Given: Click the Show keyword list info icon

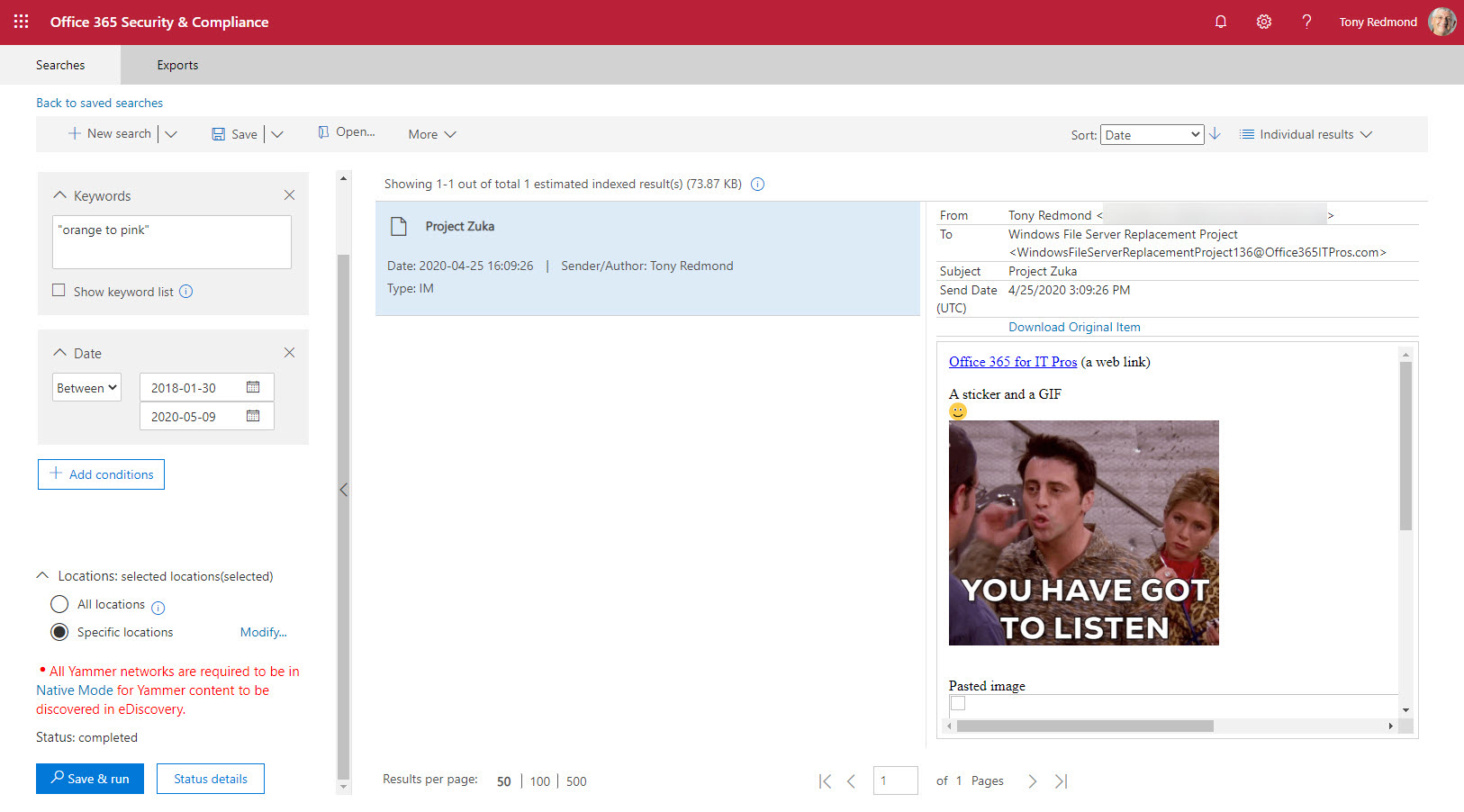Looking at the screenshot, I should 185,291.
